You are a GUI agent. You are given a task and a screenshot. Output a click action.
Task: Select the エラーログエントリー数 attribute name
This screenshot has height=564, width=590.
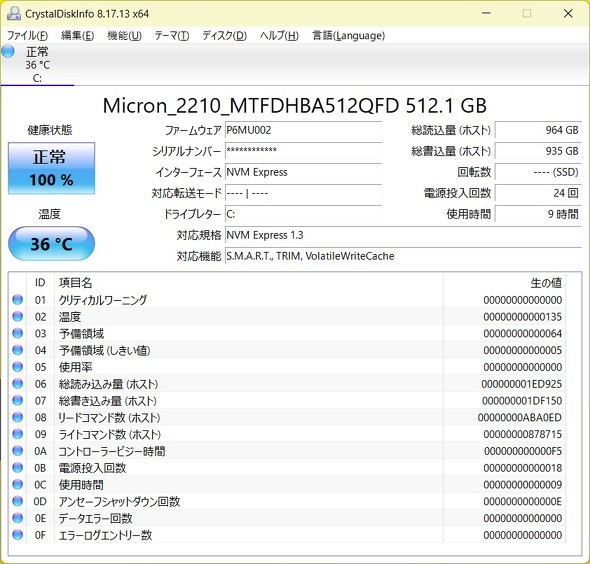click(x=105, y=535)
